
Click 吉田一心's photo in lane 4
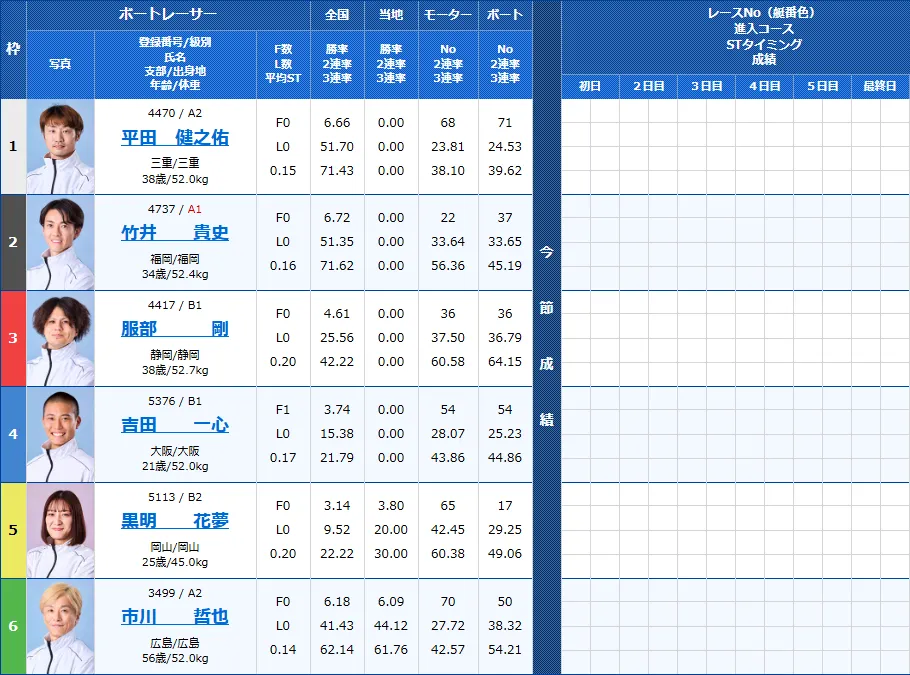(x=59, y=433)
